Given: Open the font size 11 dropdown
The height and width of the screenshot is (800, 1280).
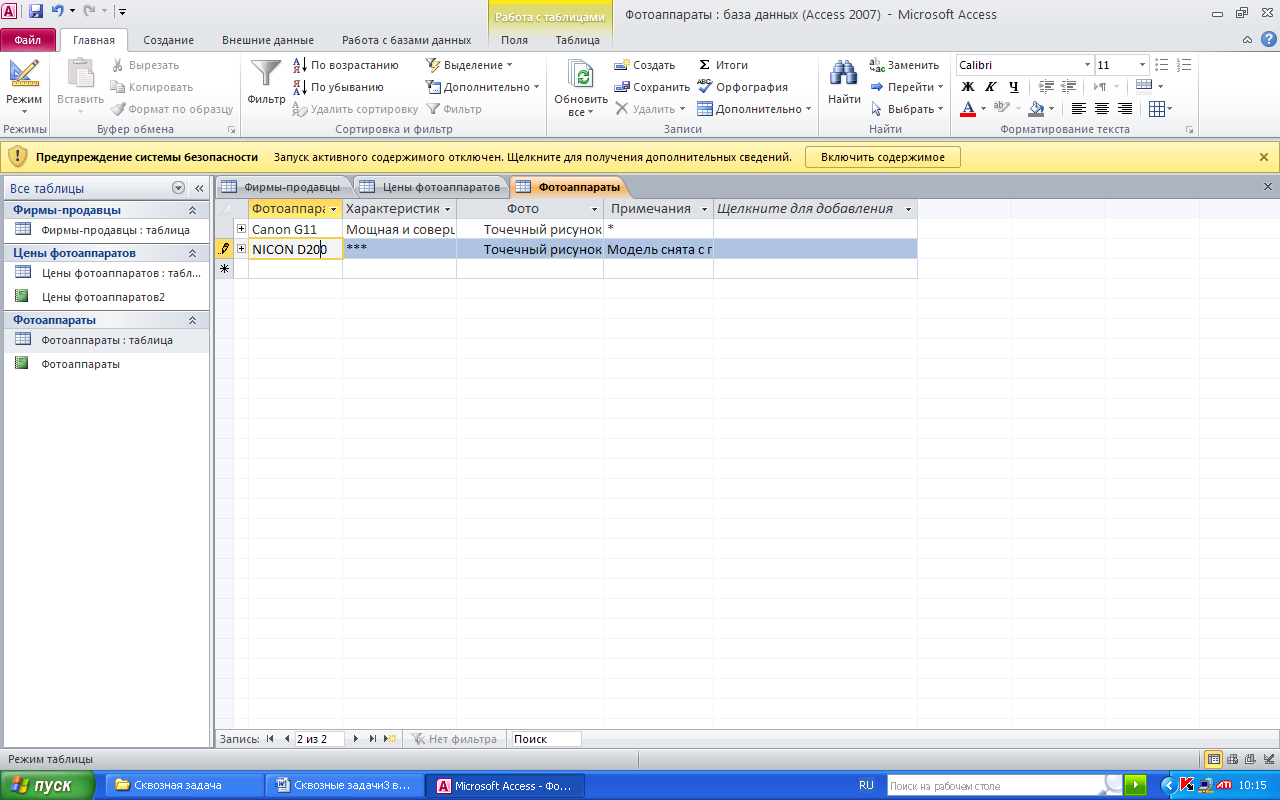Looking at the screenshot, I should [1142, 65].
